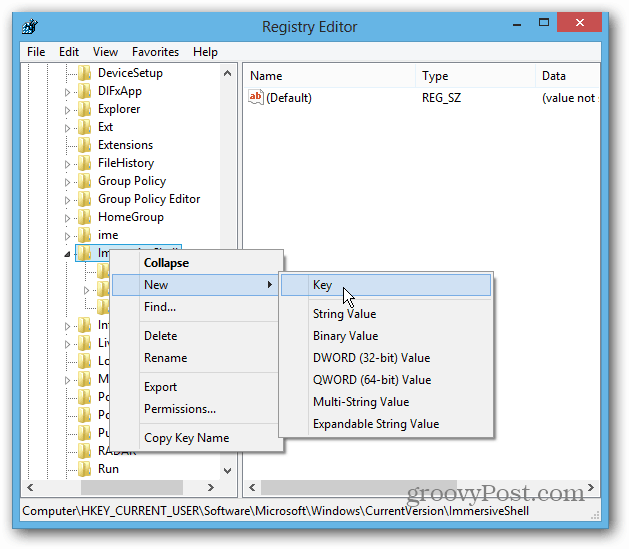Click the tree pane horizontal scrollbar thumb
629x549 pixels.
coord(132,488)
